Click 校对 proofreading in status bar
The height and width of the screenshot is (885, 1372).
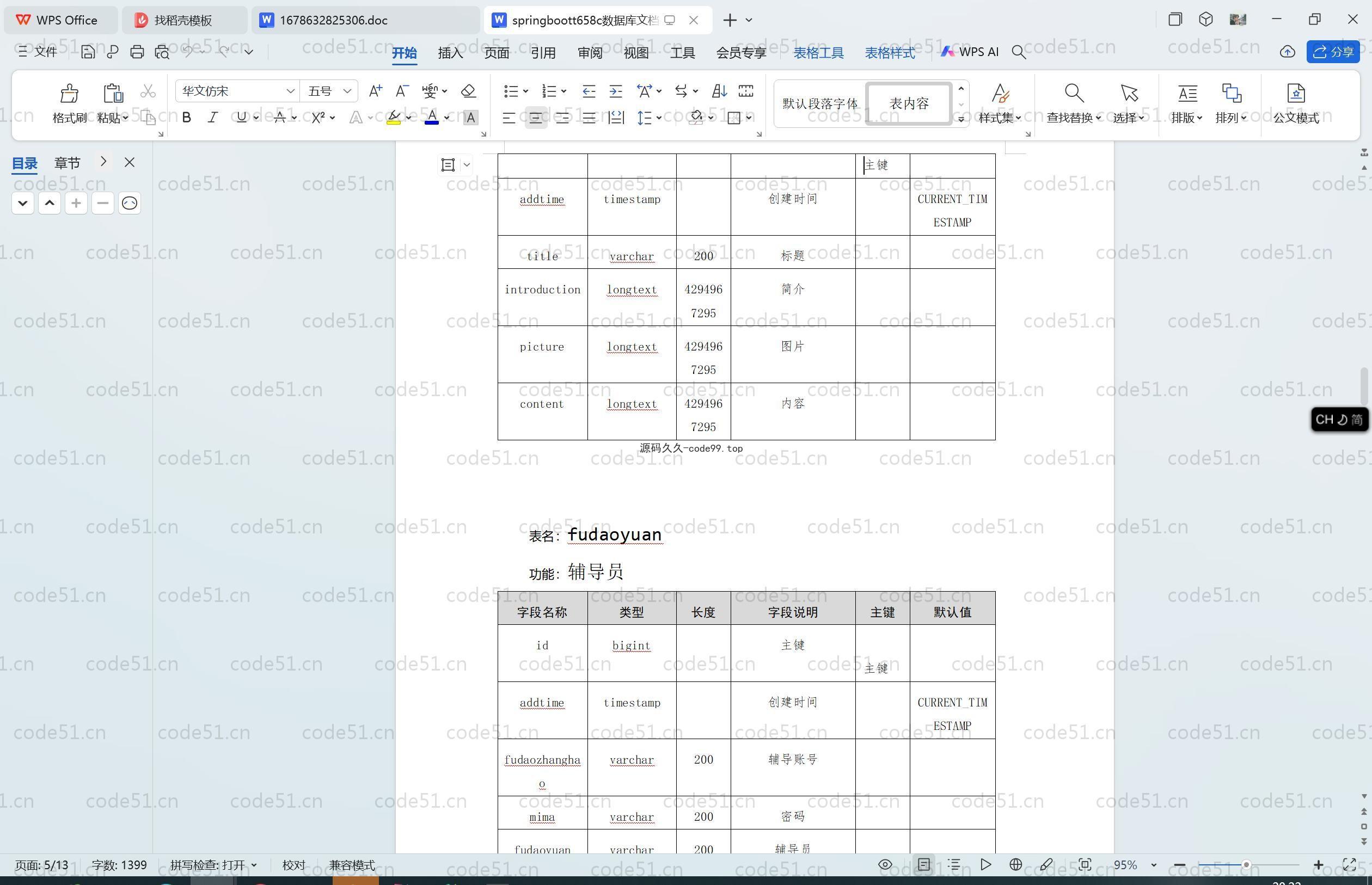pyautogui.click(x=293, y=865)
